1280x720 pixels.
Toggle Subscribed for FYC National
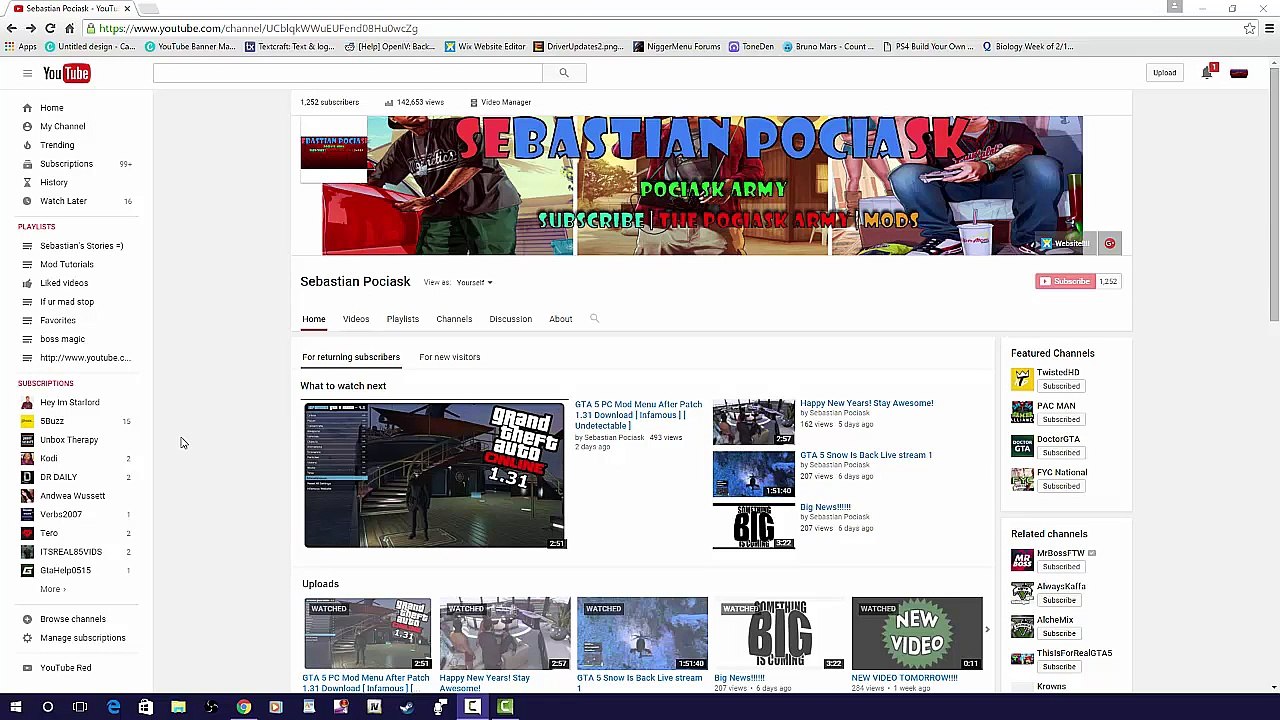pyautogui.click(x=1060, y=486)
